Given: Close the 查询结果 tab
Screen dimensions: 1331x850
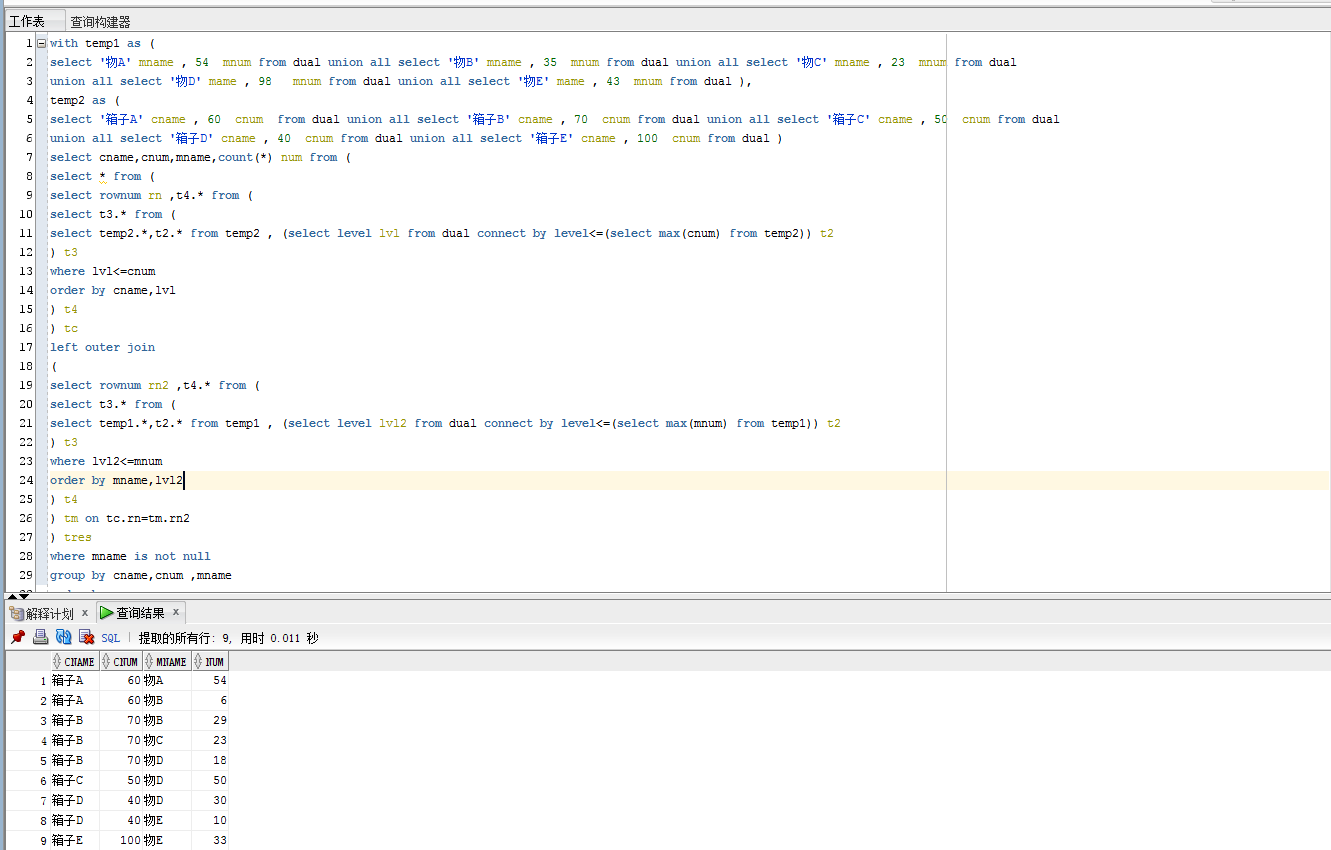Looking at the screenshot, I should [x=176, y=612].
